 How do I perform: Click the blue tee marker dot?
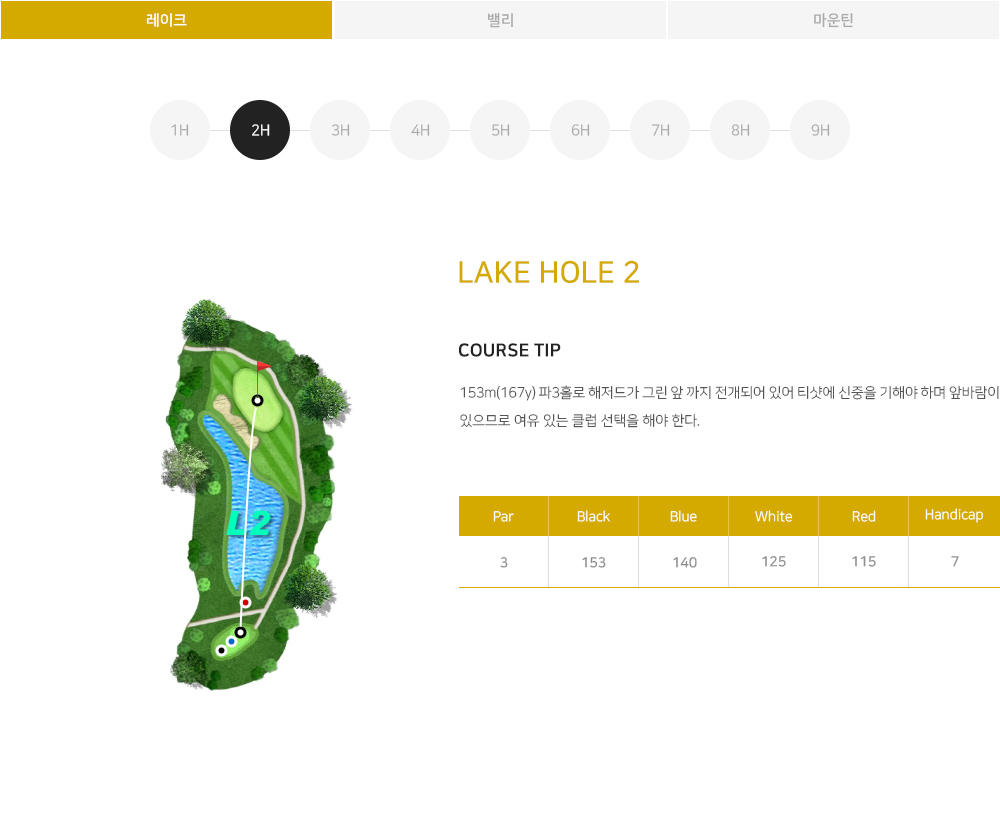pos(231,641)
